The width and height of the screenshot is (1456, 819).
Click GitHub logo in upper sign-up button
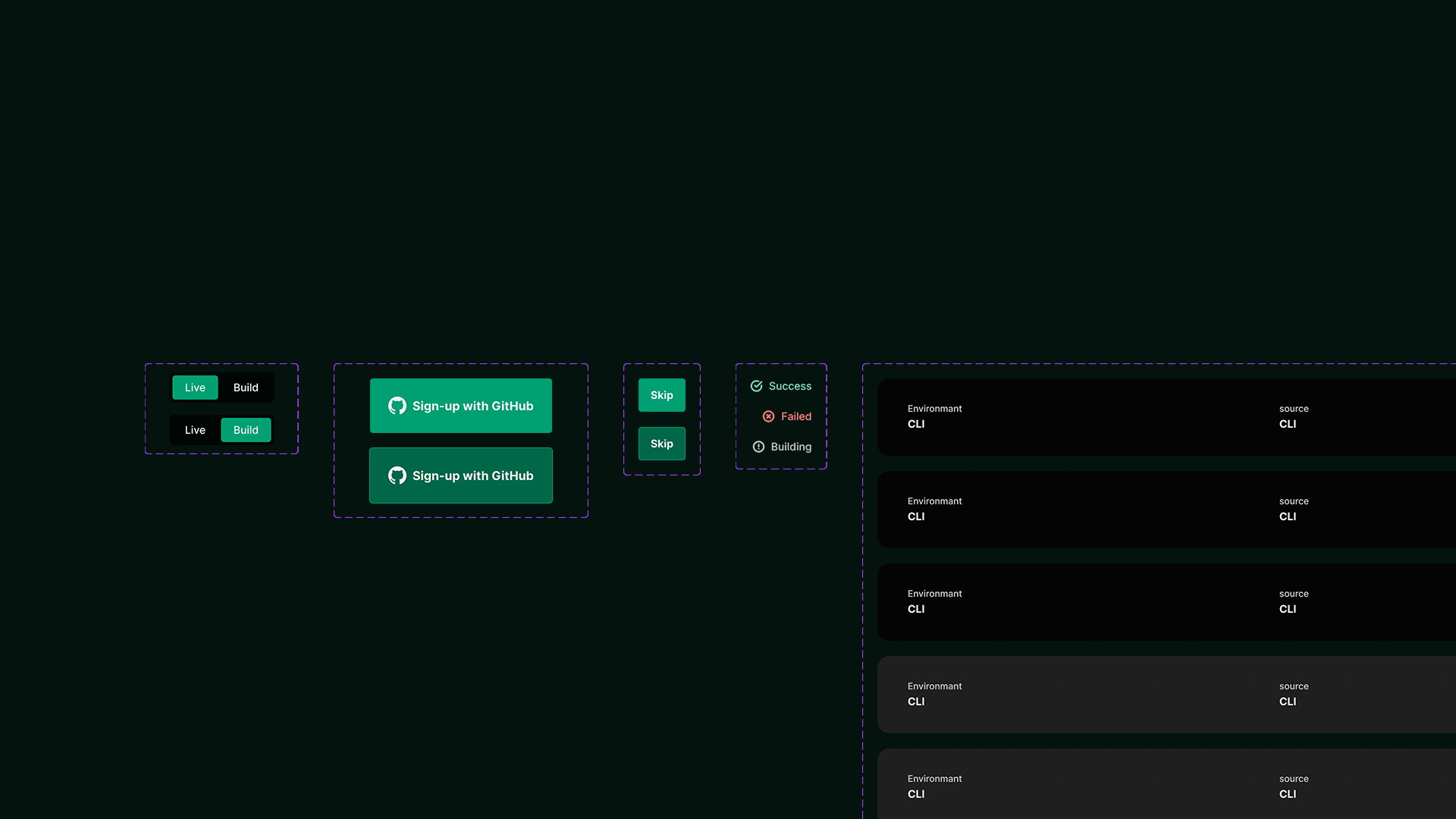point(397,406)
